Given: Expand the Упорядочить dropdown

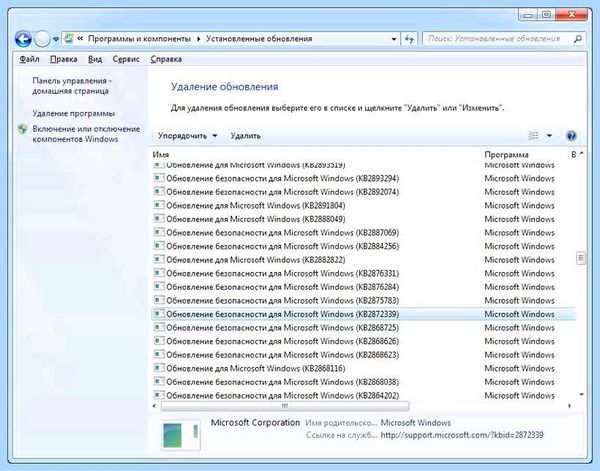Looking at the screenshot, I should (x=188, y=136).
